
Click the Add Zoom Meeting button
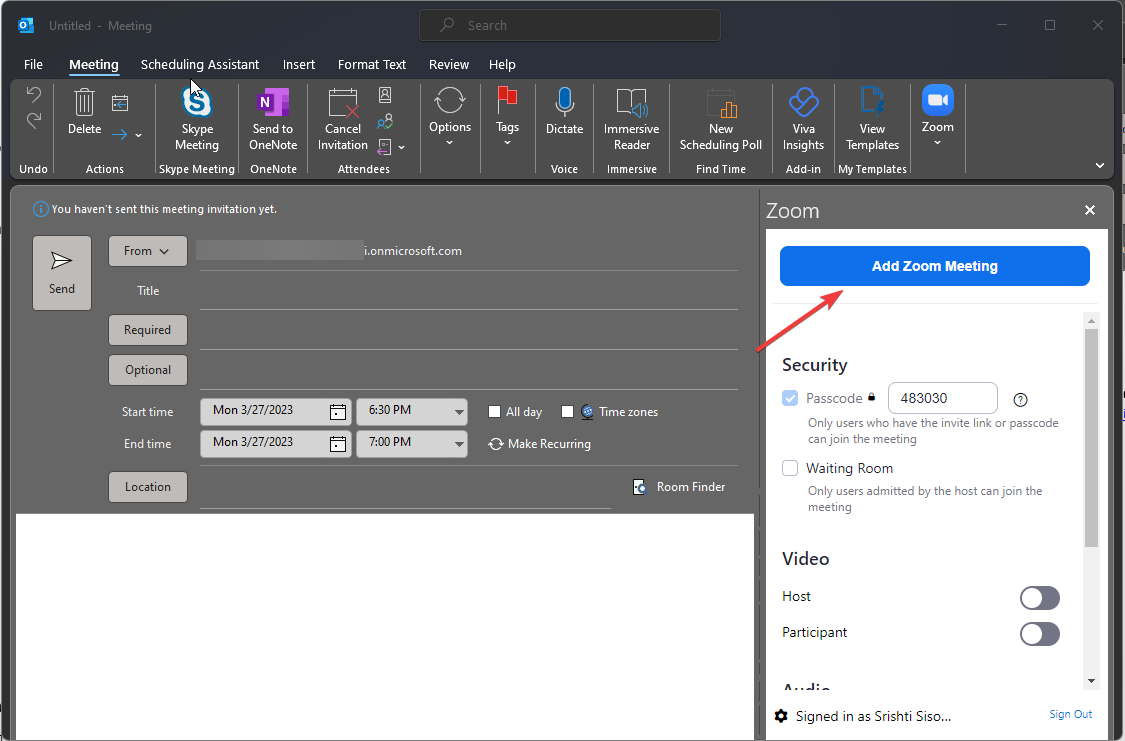tap(934, 266)
